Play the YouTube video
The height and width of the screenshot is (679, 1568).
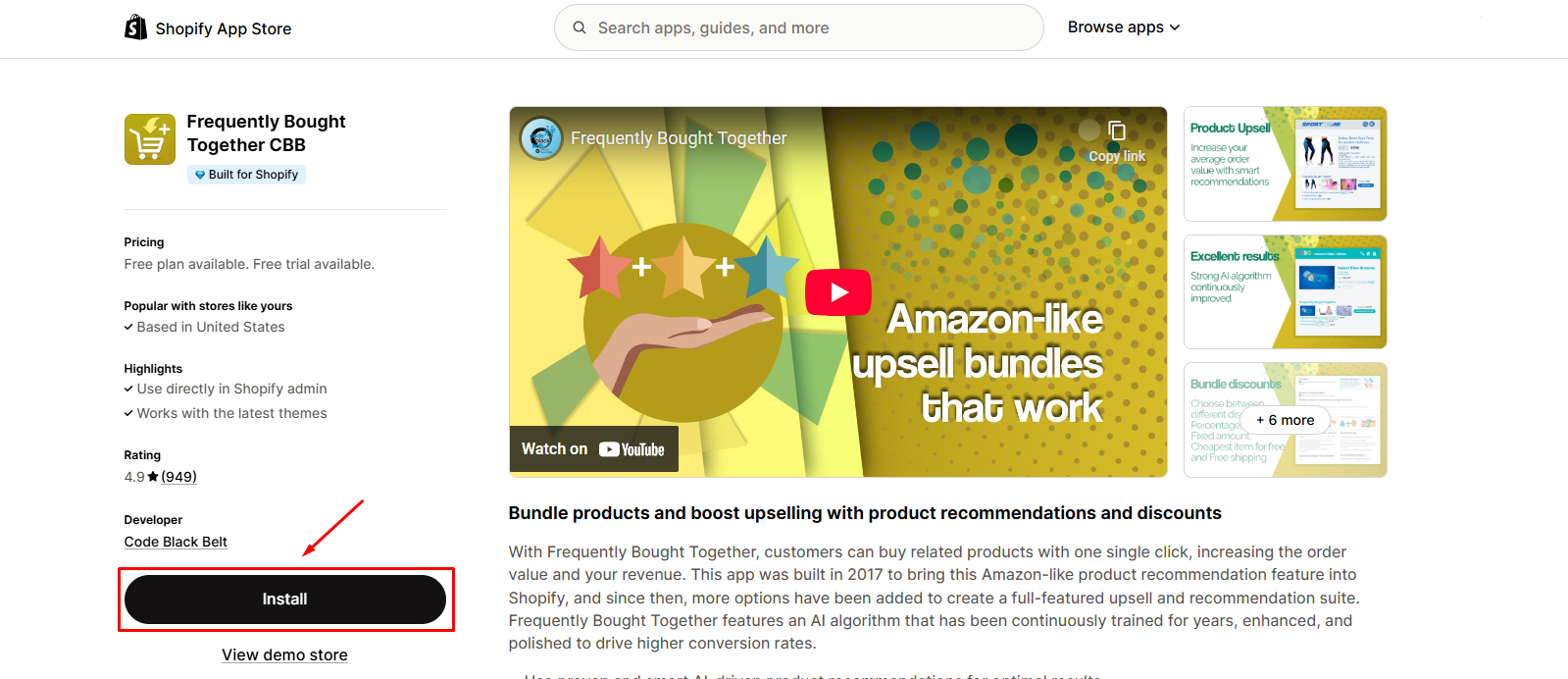[838, 292]
